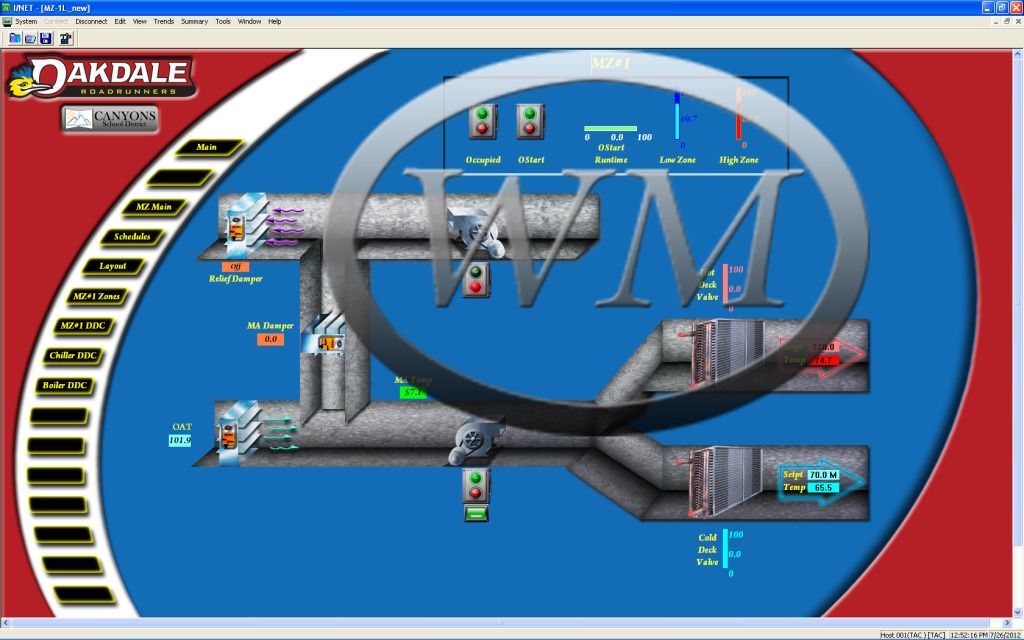Select the hot deck heating coil
The image size is (1024, 640).
point(726,353)
